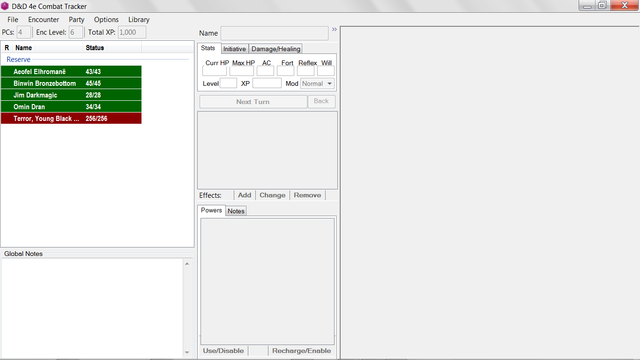
Task: Click the Add effect button
Action: [x=244, y=195]
